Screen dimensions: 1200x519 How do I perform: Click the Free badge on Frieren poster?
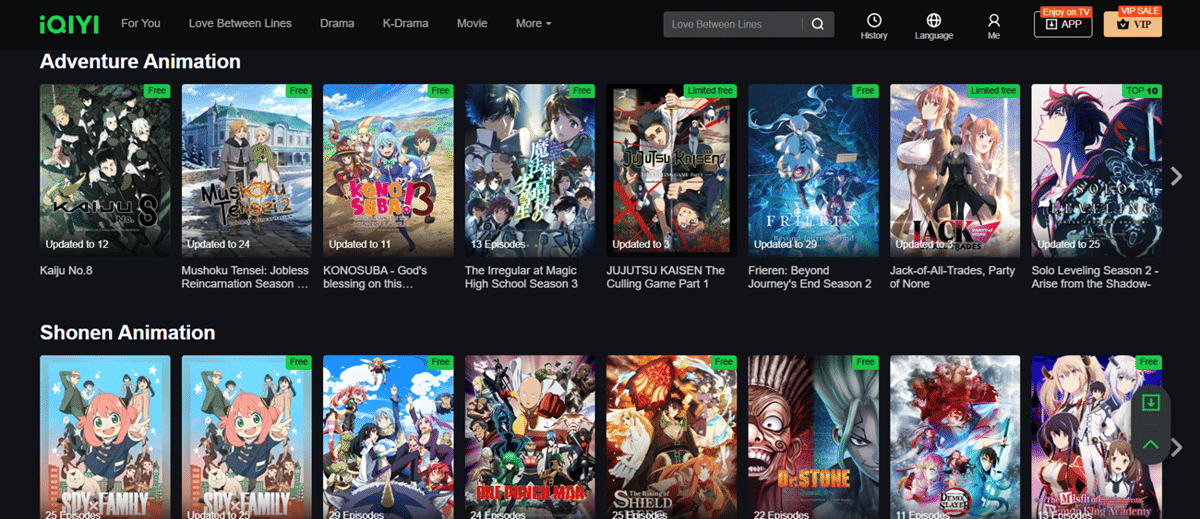click(866, 91)
